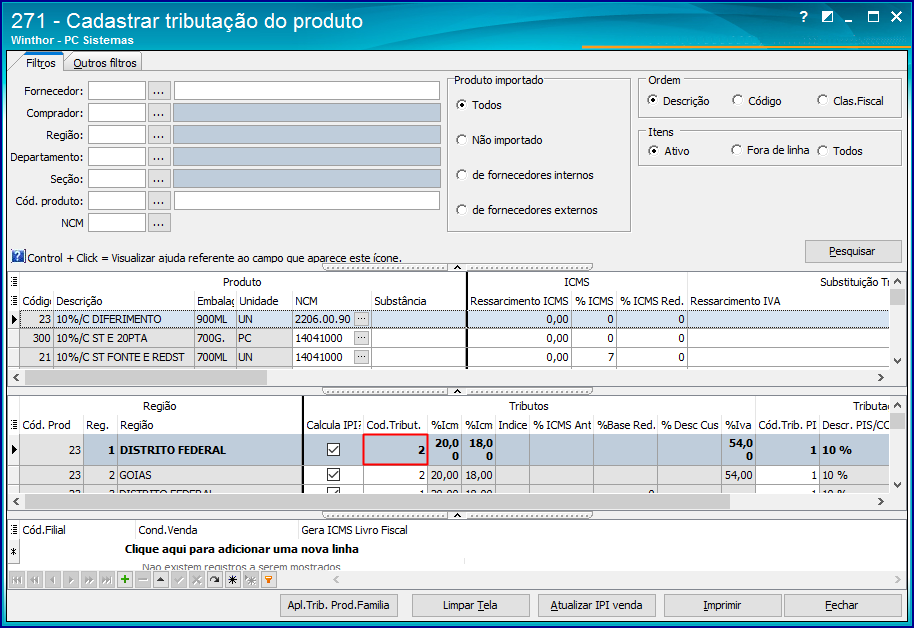Go to last record in navigator
The width and height of the screenshot is (914, 628).
coord(107,580)
